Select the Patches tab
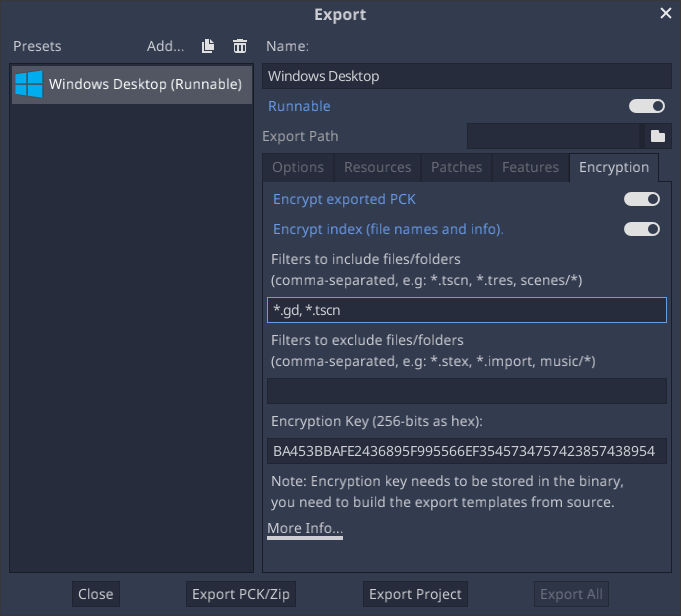 click(456, 167)
